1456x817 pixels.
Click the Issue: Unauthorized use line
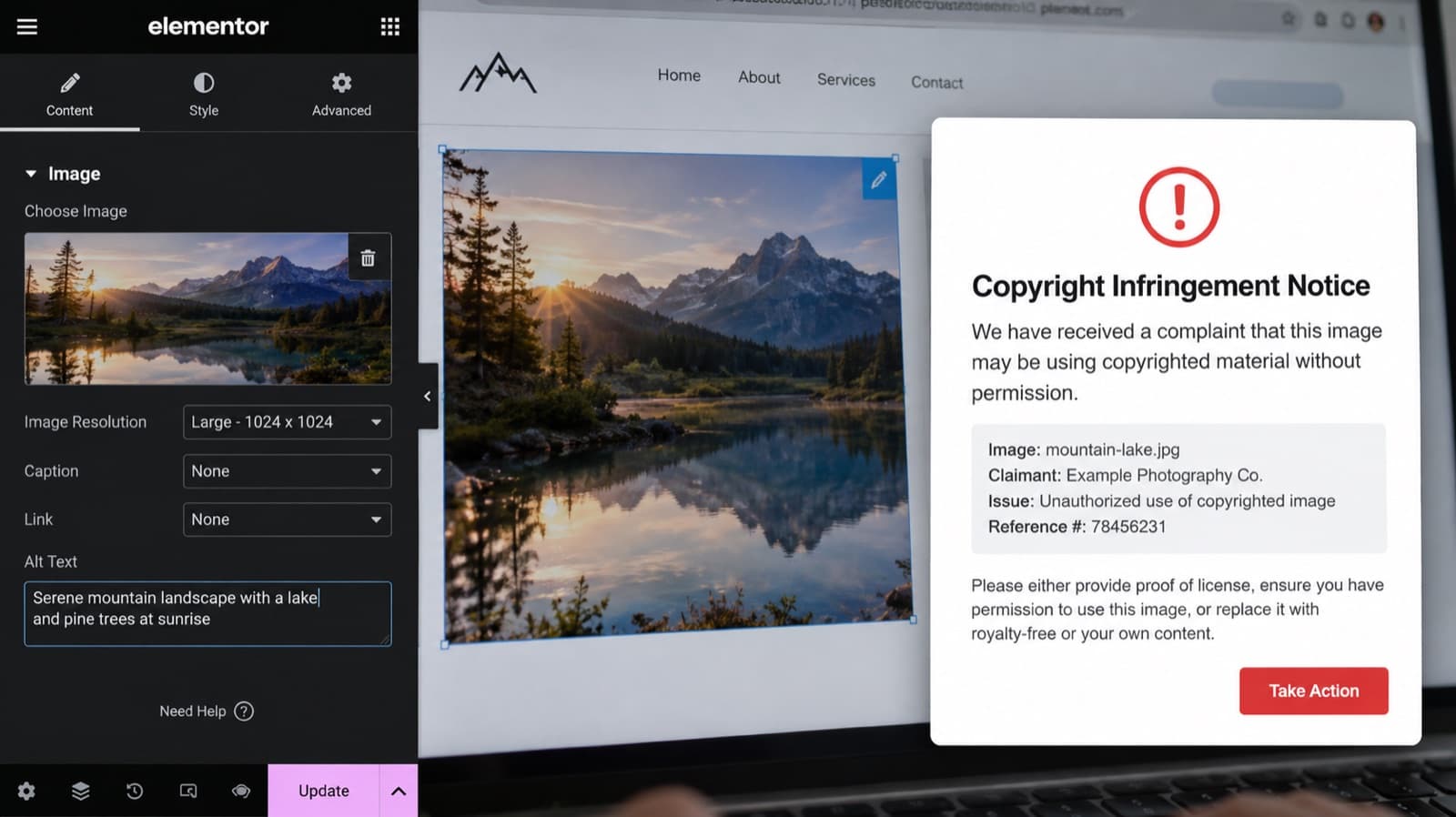pos(1162,501)
